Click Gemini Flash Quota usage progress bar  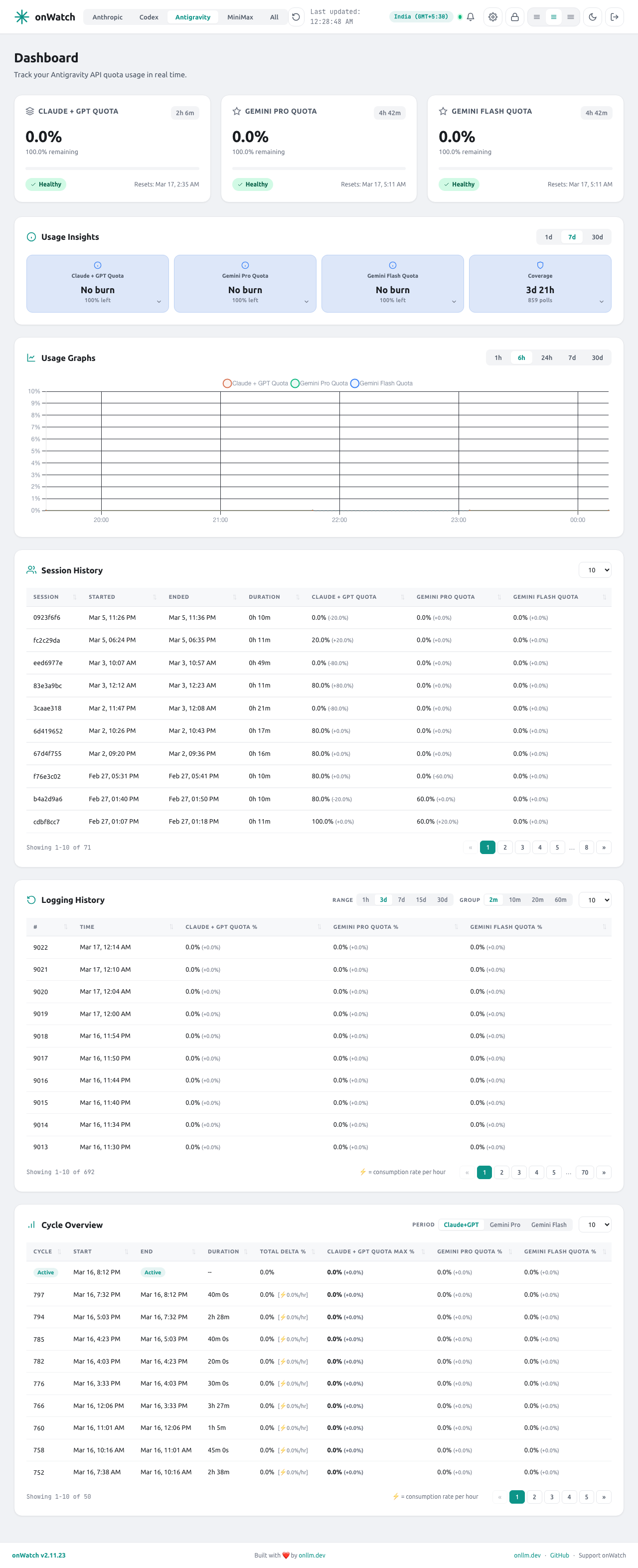coord(525,168)
